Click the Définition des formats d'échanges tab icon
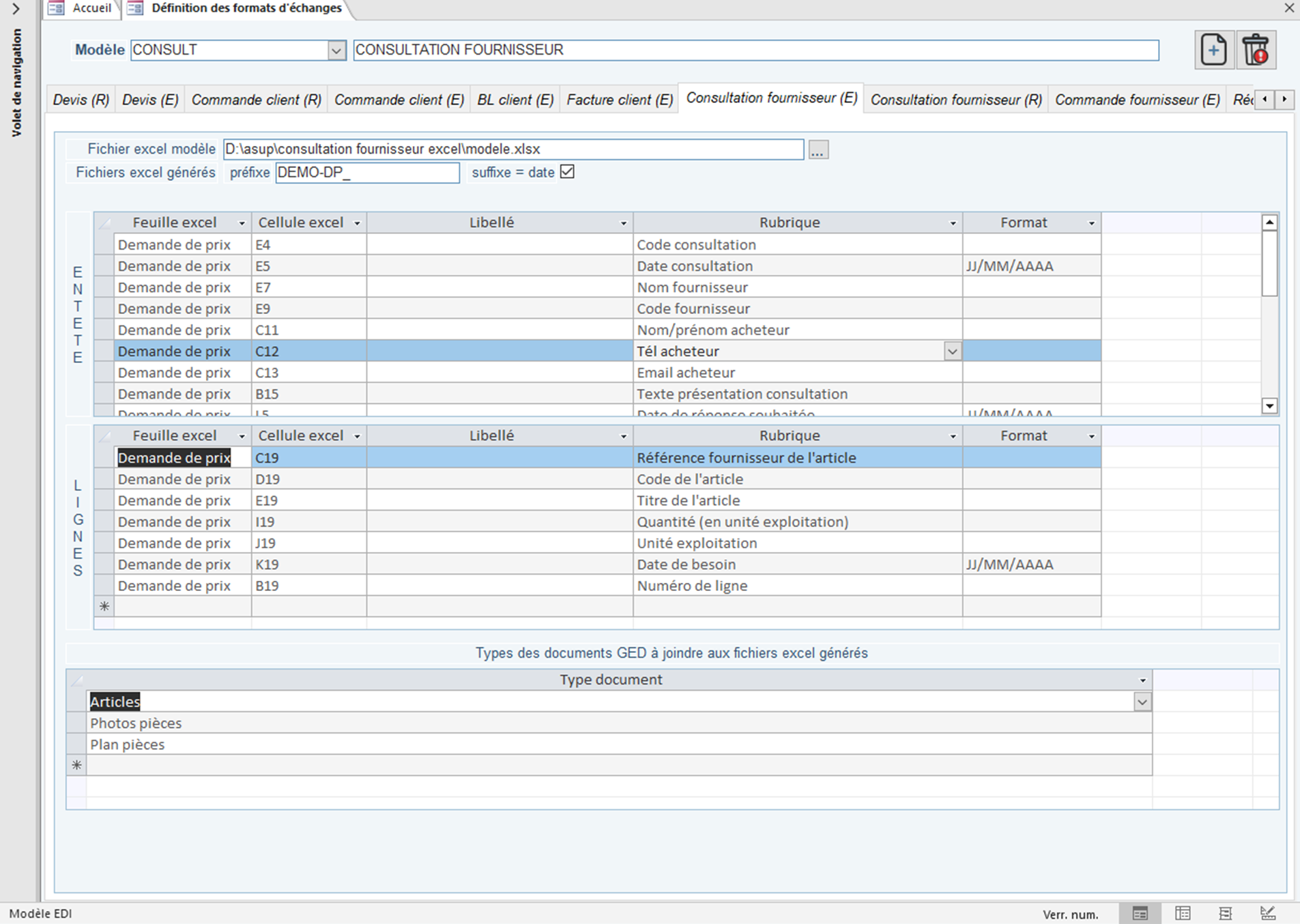The image size is (1300, 924). click(x=134, y=8)
